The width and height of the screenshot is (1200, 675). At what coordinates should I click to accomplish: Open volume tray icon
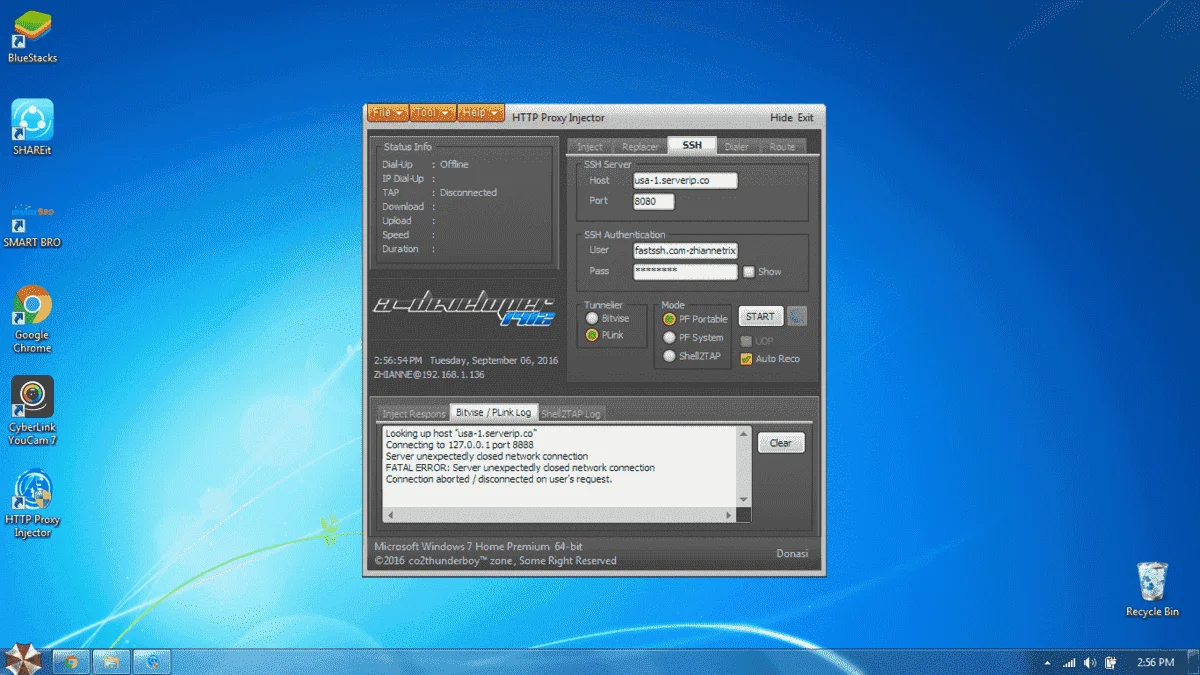point(1089,662)
